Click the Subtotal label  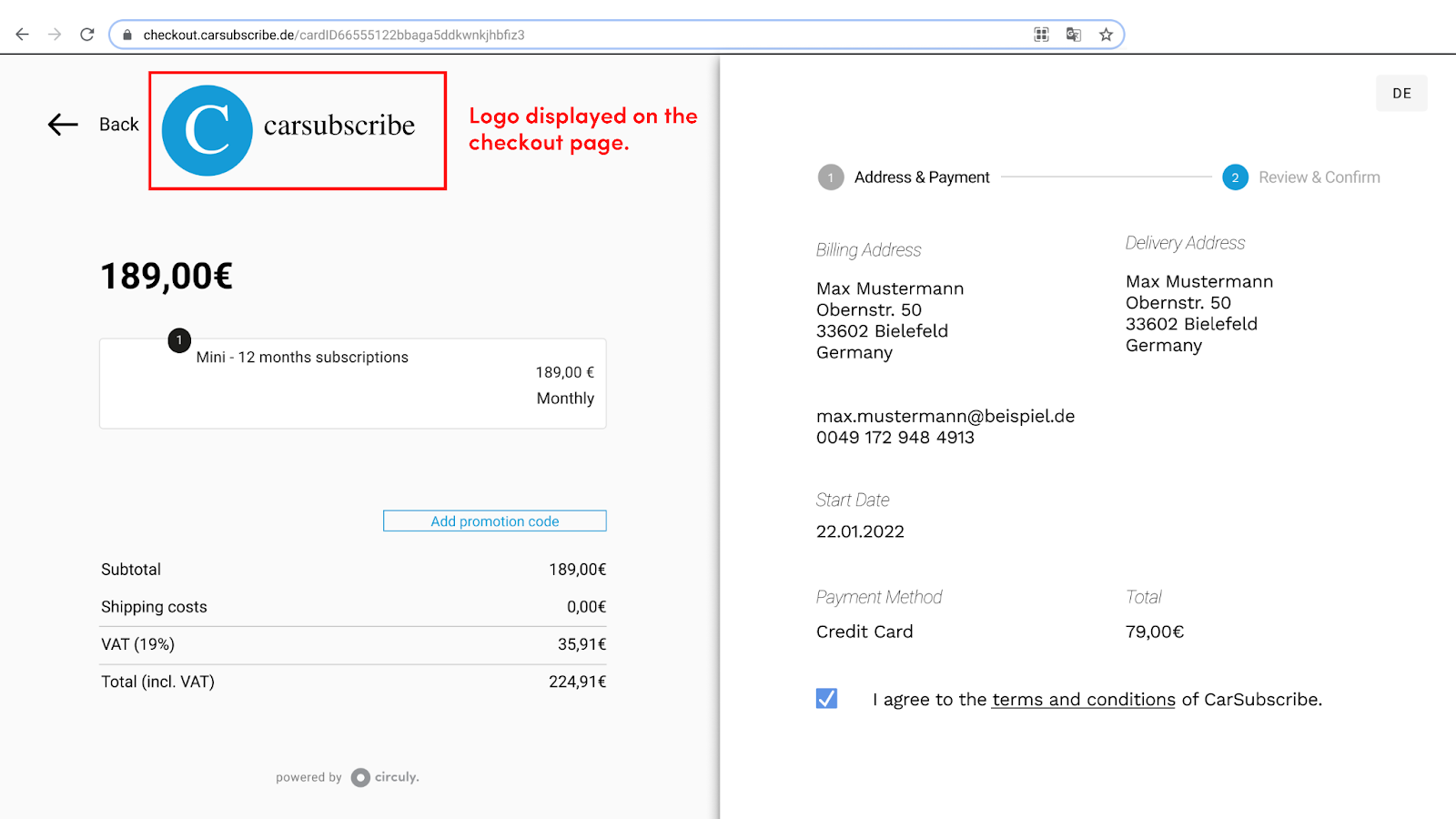(x=131, y=570)
